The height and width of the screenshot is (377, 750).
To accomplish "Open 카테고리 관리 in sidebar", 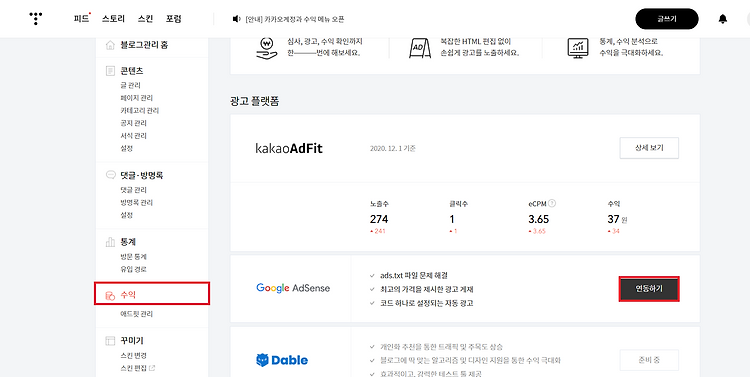I will pos(140,111).
